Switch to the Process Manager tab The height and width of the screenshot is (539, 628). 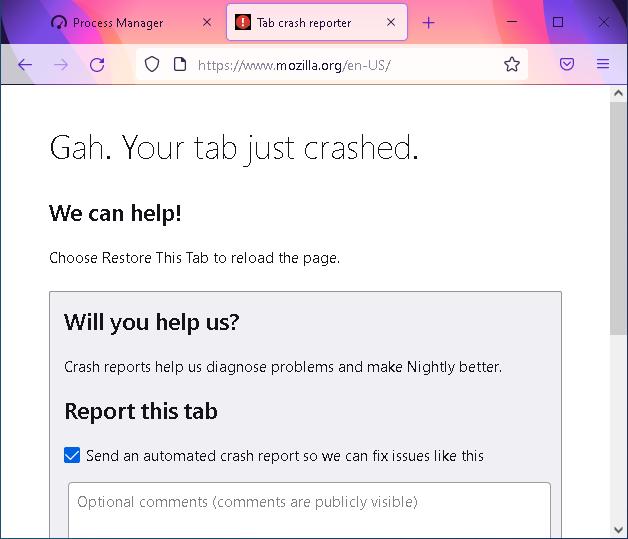[x=117, y=22]
